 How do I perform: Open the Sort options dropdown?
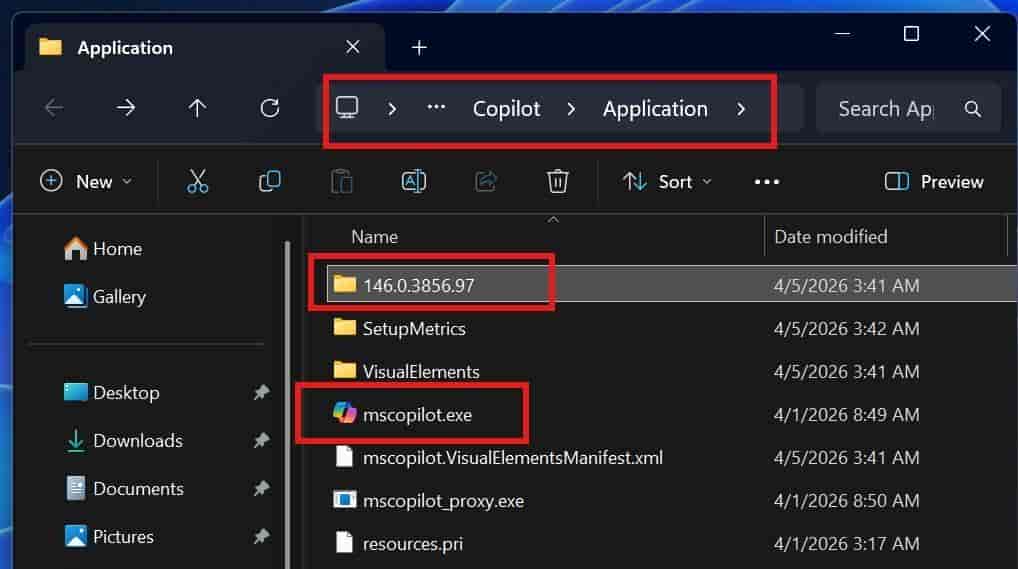667,182
